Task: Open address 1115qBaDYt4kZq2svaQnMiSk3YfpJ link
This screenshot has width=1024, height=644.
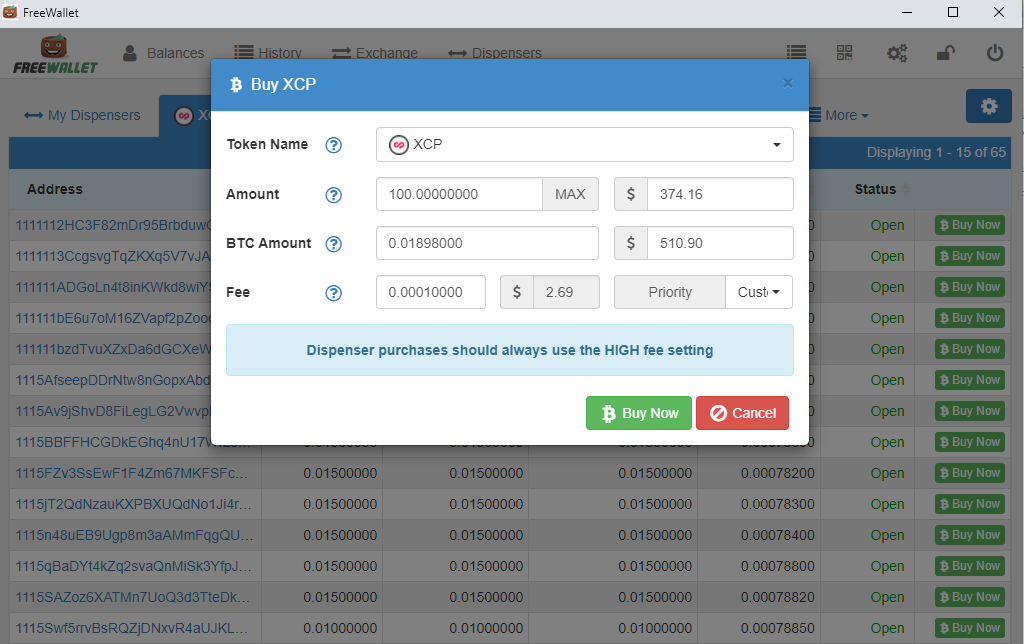Action: (133, 566)
